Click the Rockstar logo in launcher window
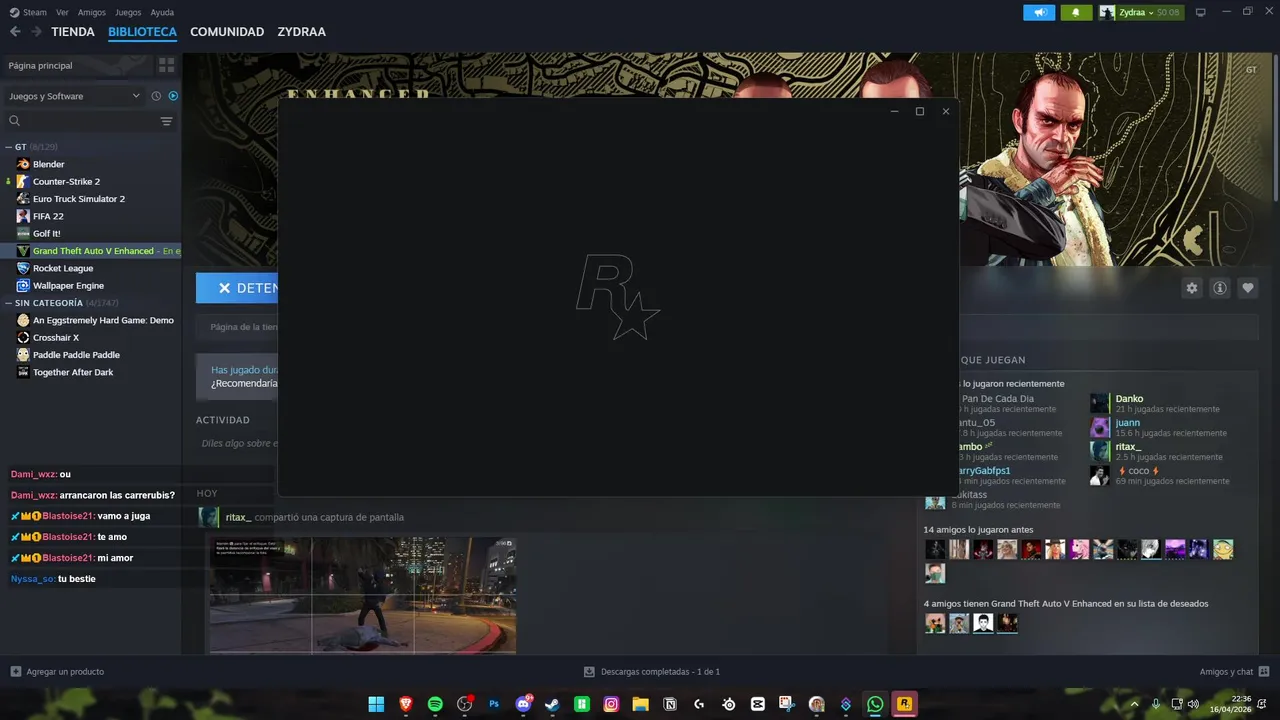 tap(617, 297)
